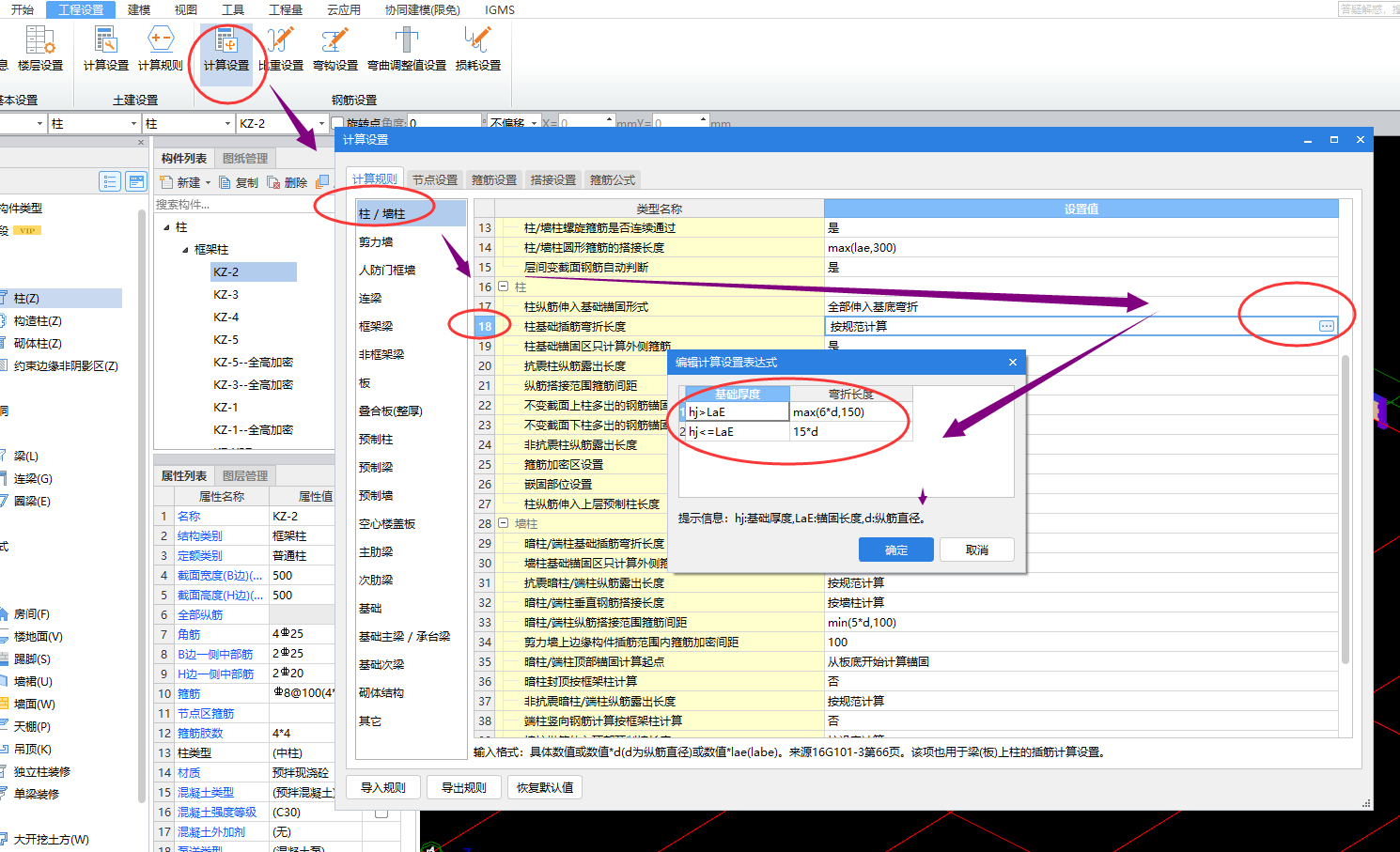Select 楼地面(V) component type

[38, 636]
